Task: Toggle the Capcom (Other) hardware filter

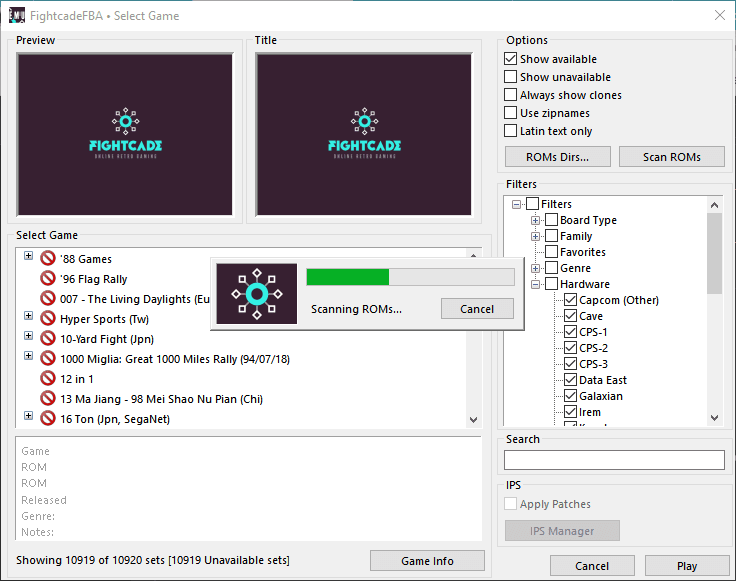Action: coord(570,299)
